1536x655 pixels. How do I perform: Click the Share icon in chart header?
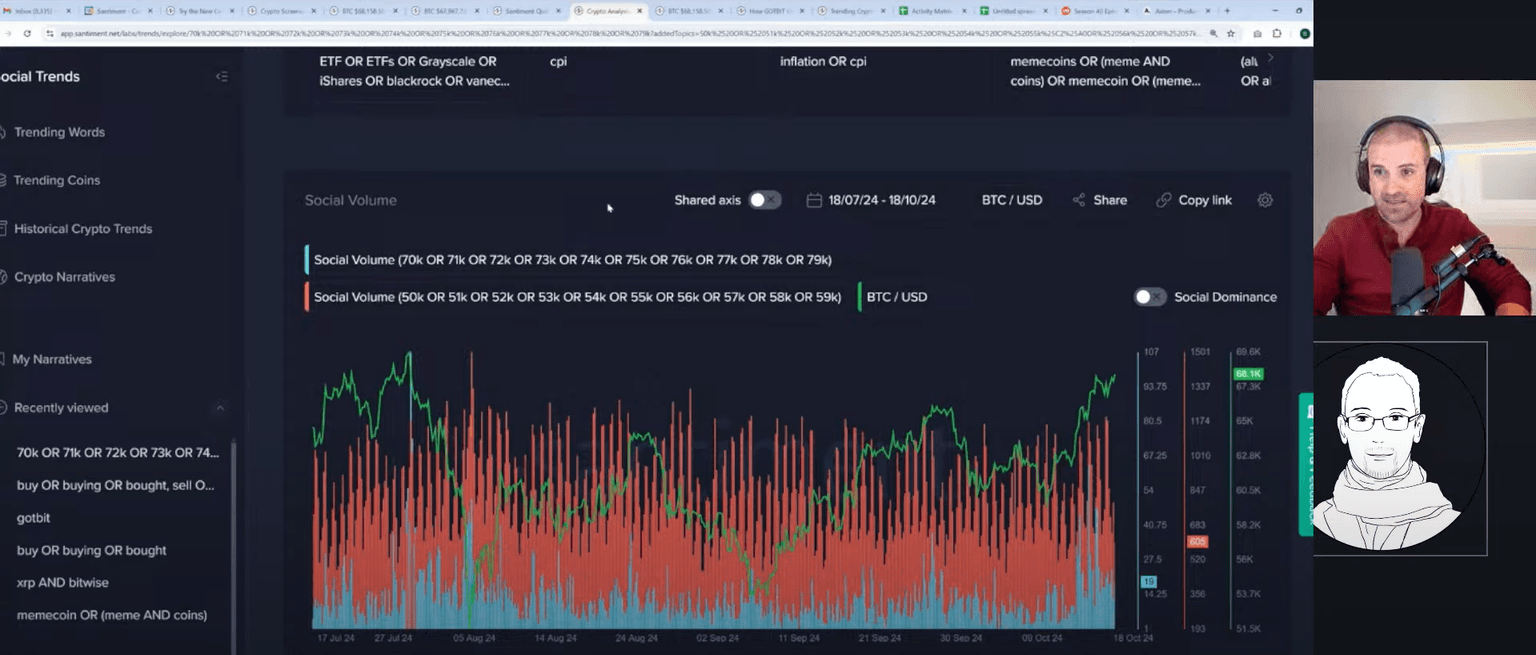click(x=1079, y=200)
